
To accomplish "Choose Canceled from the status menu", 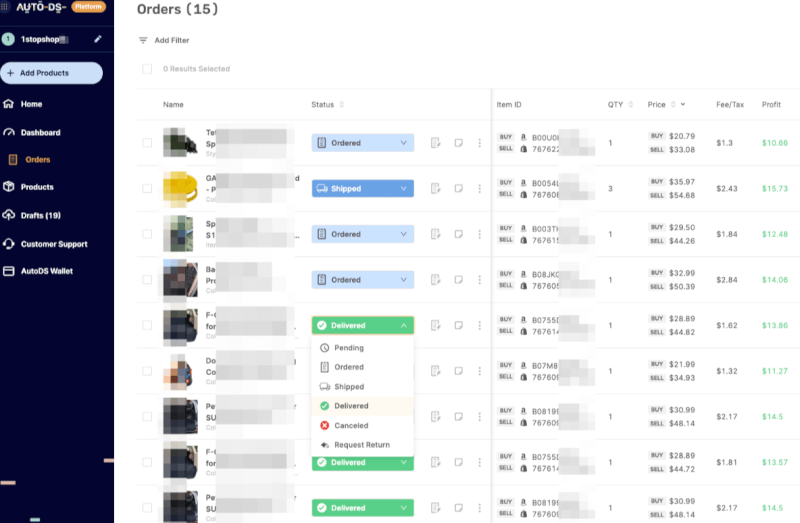I will coord(350,425).
